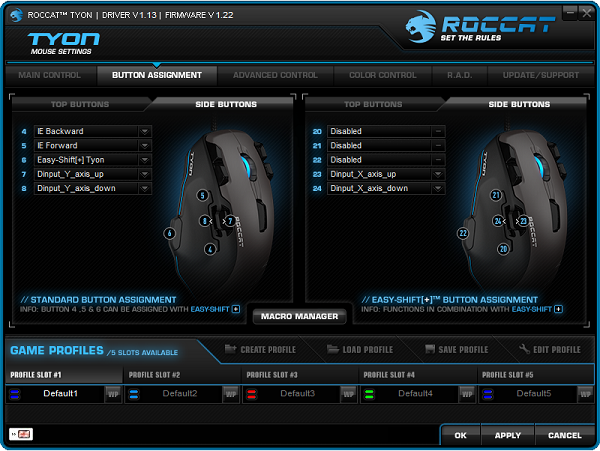Click button marker 6 on left mouse image
The width and height of the screenshot is (600, 451).
[170, 233]
